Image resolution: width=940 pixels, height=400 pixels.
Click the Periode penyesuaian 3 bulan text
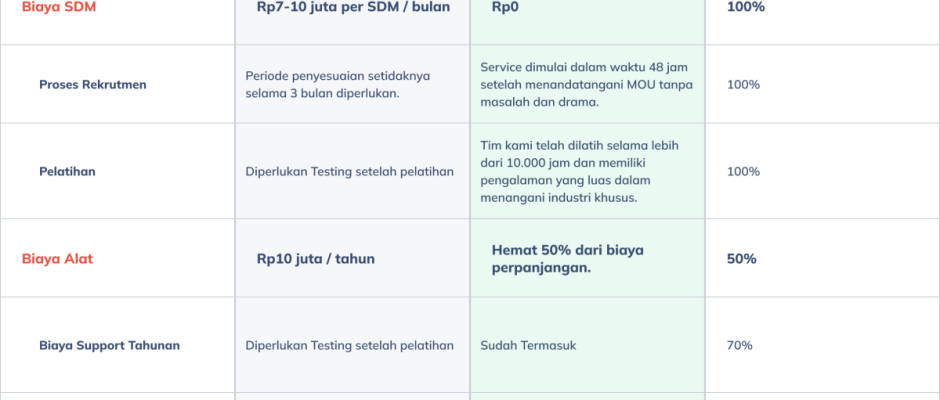tap(337, 84)
